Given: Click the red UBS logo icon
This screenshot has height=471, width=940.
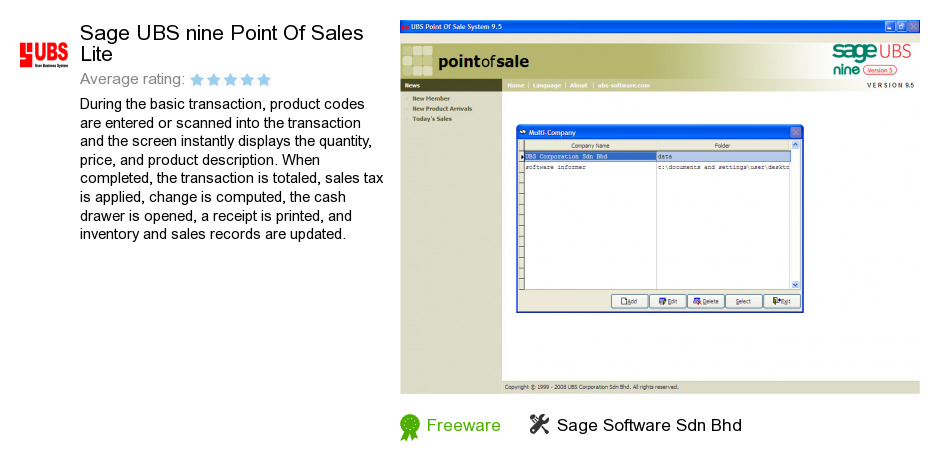Looking at the screenshot, I should click(x=44, y=55).
